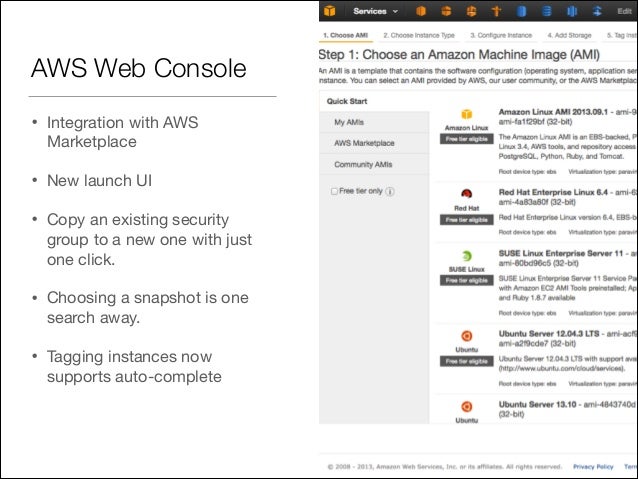This screenshot has width=638, height=479.
Task: Click the third orange service shortcut icon
Action: 471,11
